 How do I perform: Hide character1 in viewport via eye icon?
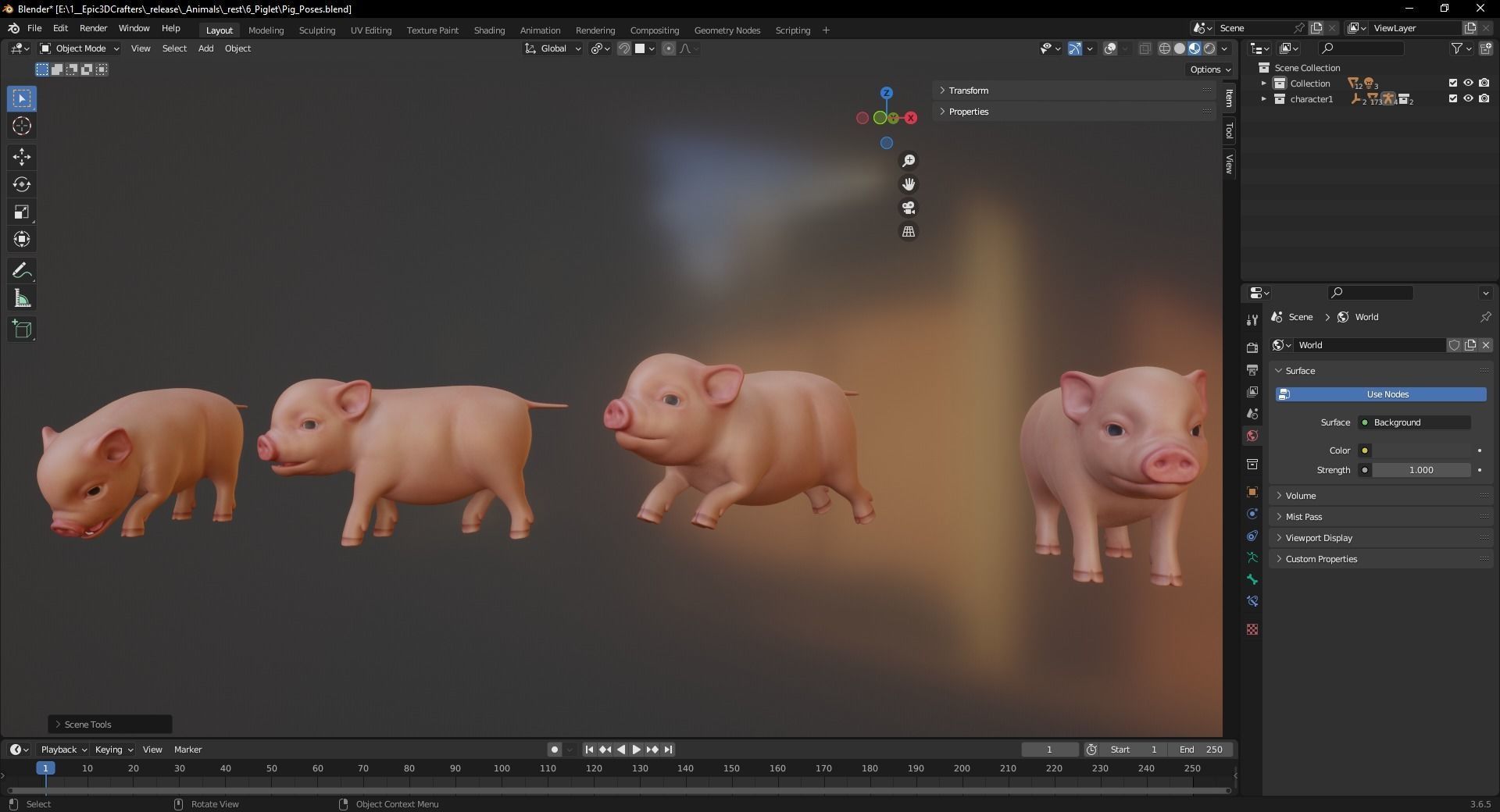click(x=1469, y=98)
